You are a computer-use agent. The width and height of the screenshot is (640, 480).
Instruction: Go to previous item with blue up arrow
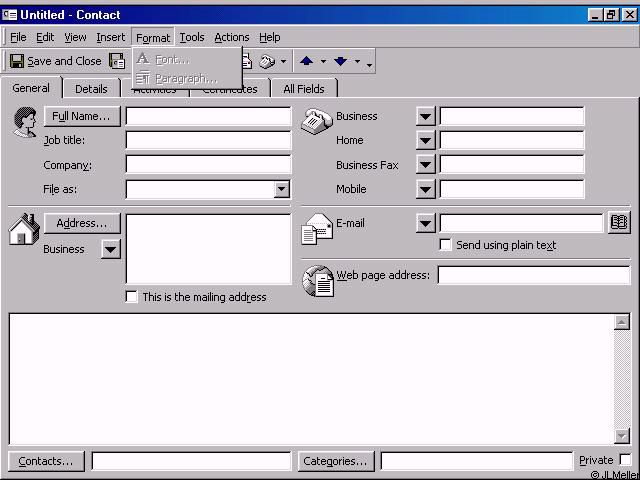point(307,61)
